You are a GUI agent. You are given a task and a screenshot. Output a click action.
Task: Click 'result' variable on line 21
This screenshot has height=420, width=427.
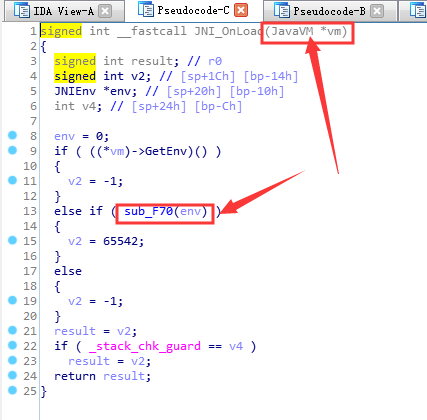point(75,331)
